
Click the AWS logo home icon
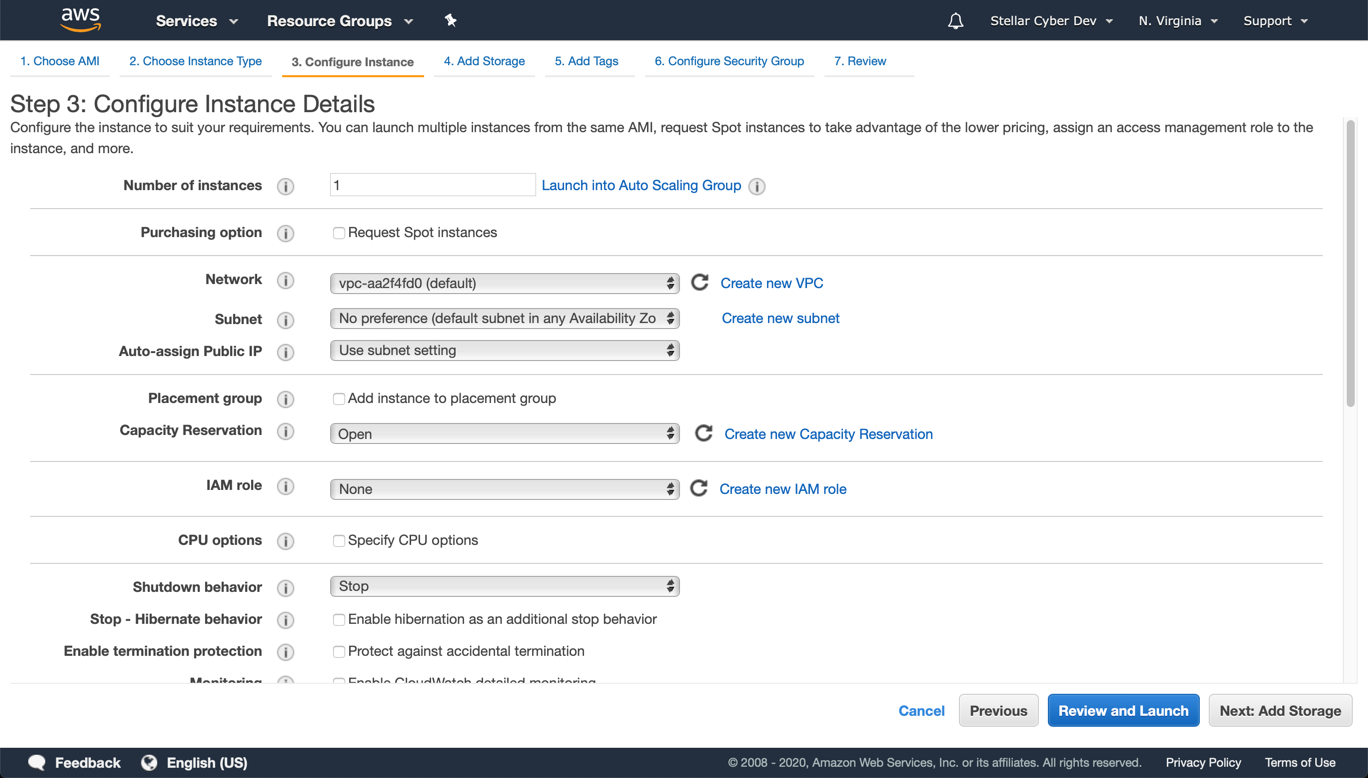(x=80, y=20)
